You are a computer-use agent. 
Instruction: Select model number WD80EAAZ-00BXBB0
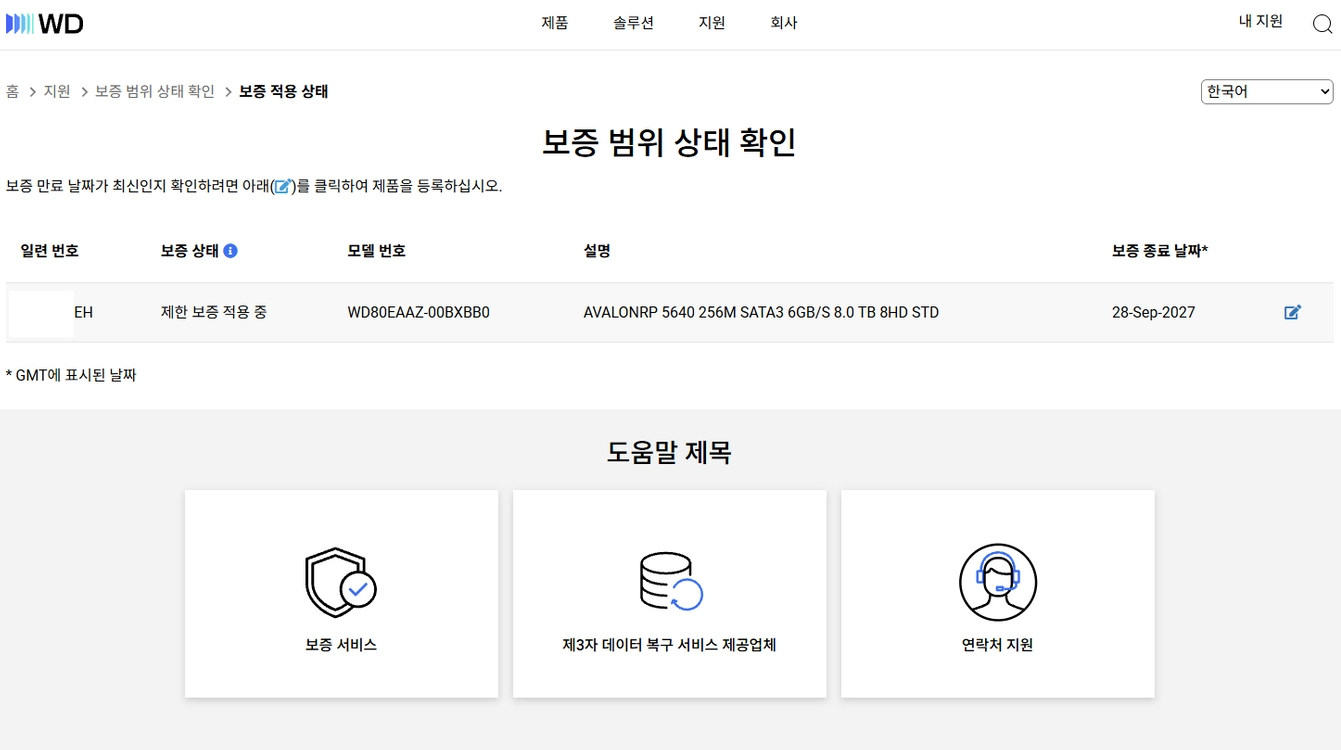418,312
